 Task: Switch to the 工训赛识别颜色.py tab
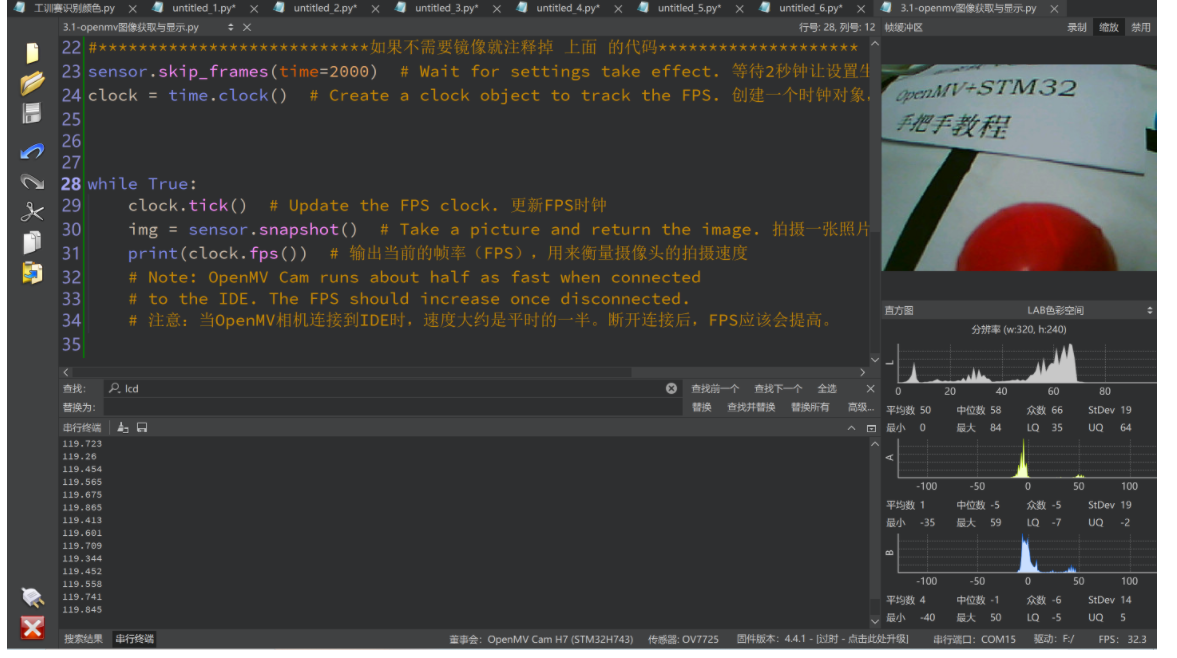click(74, 8)
